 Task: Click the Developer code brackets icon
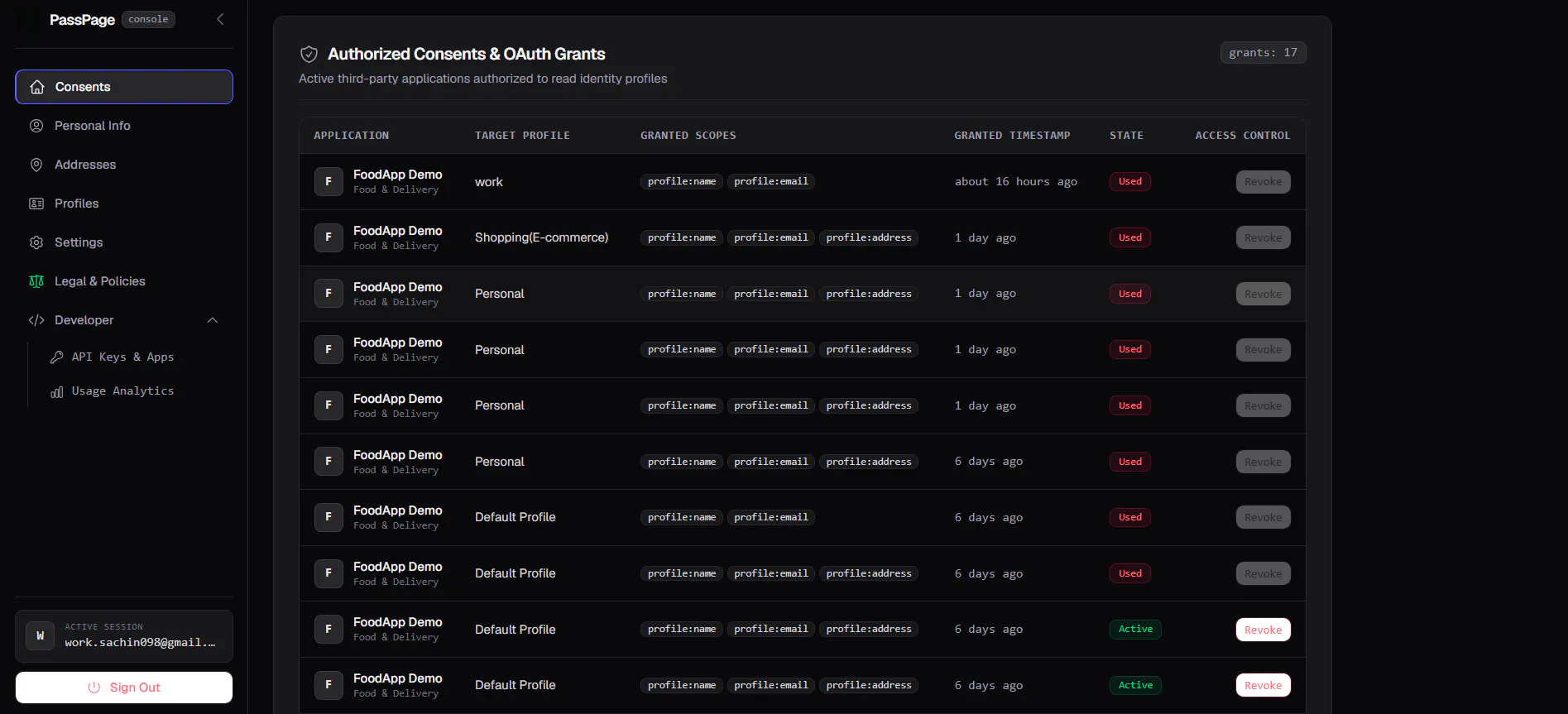coord(36,320)
